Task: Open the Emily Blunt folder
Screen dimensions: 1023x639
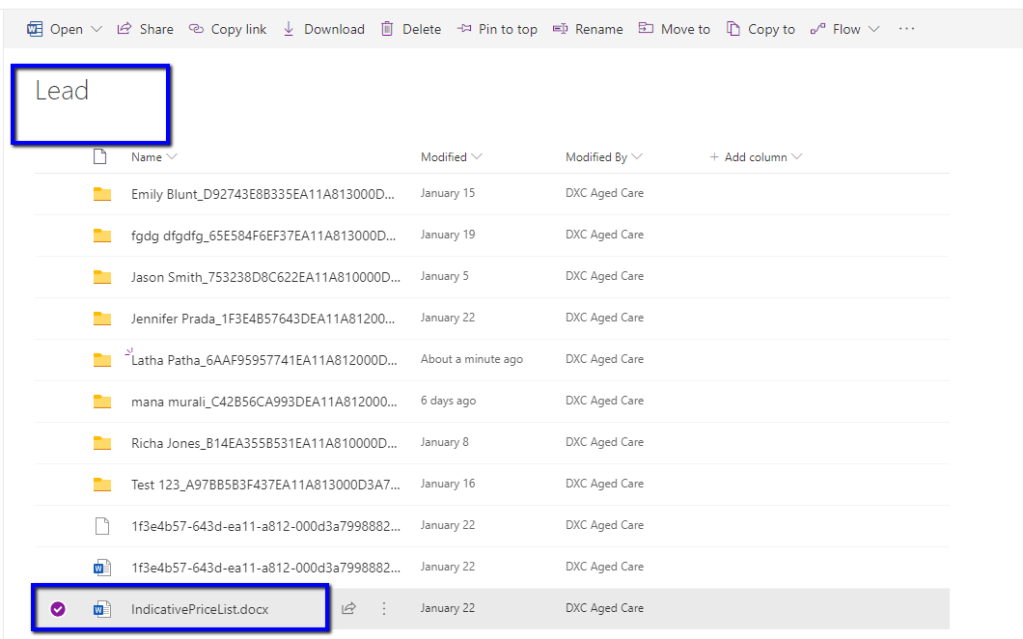Action: coord(262,193)
